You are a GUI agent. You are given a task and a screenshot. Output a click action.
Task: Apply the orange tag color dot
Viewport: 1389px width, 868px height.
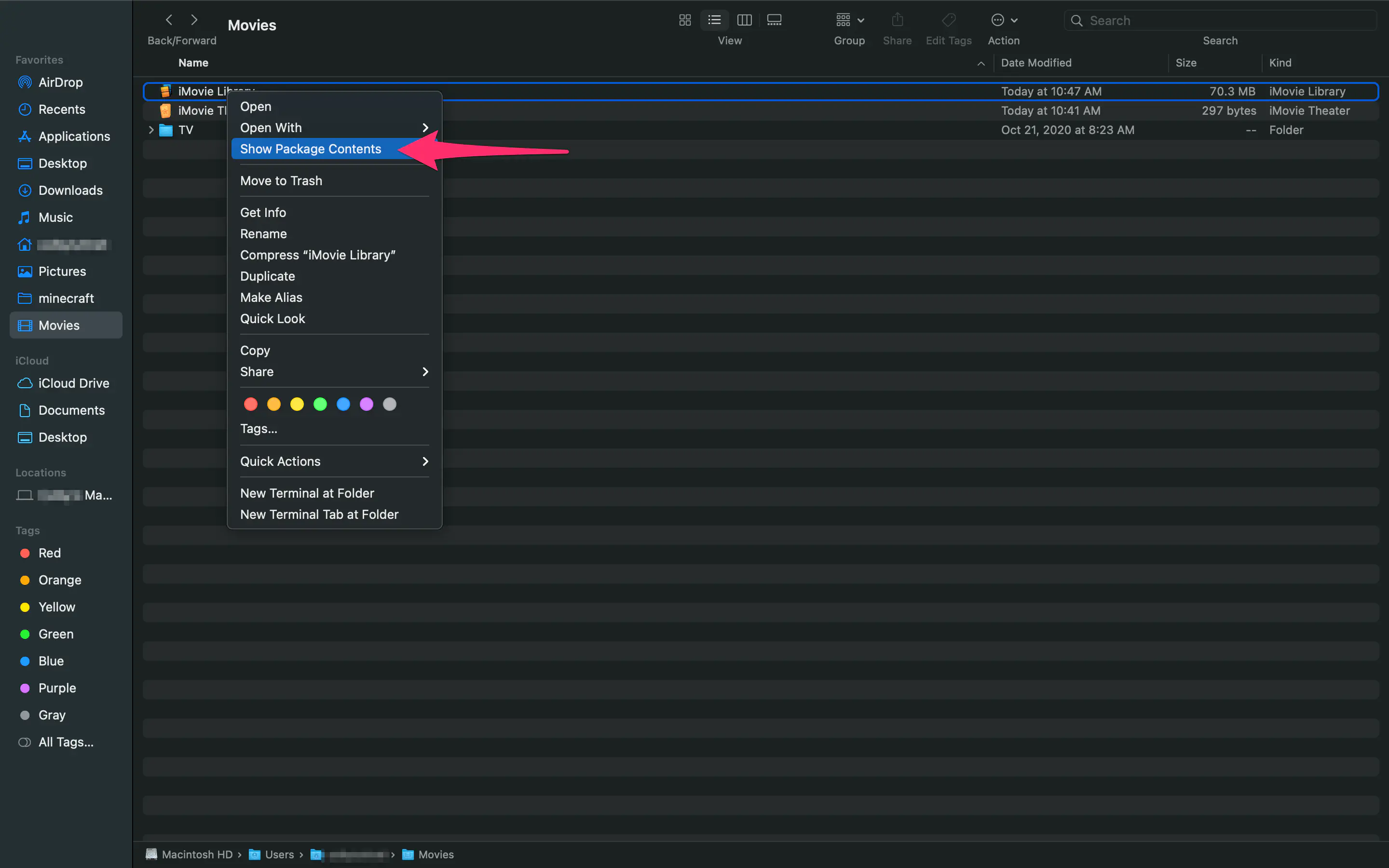click(x=274, y=404)
